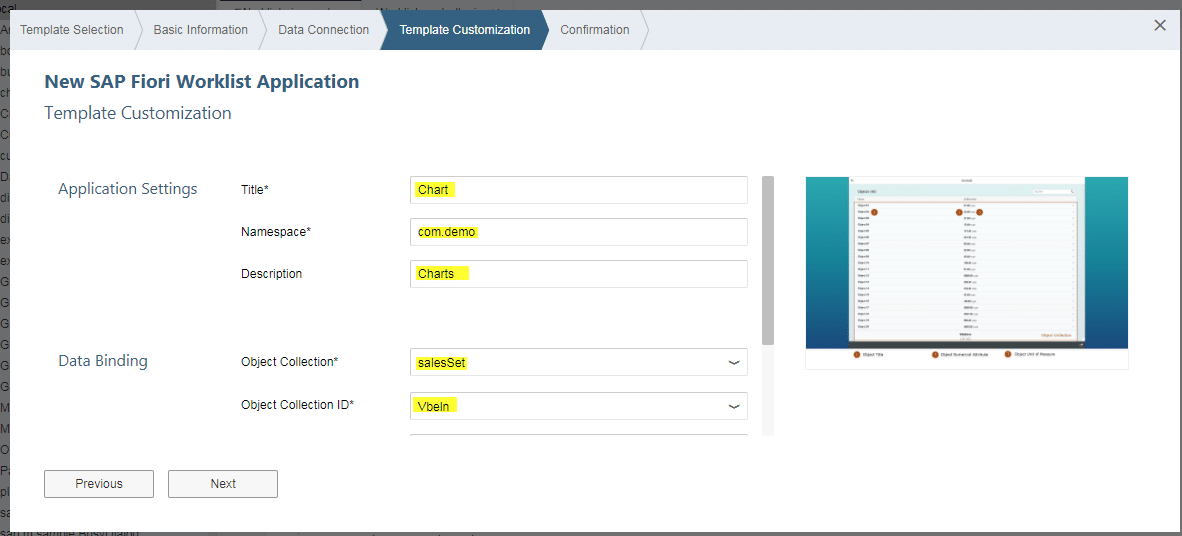Jump to the Data Connection step

[x=323, y=30]
